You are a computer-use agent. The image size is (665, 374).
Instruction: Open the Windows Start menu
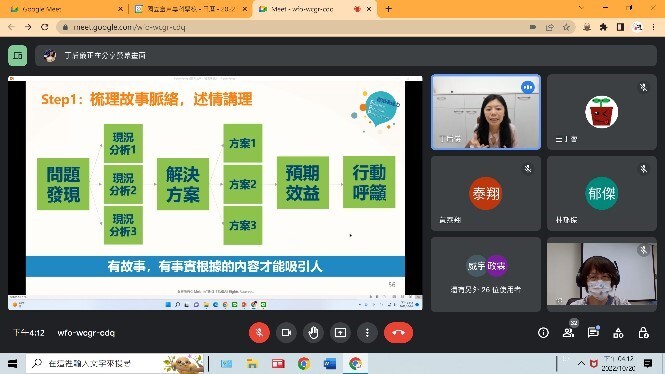[12, 363]
